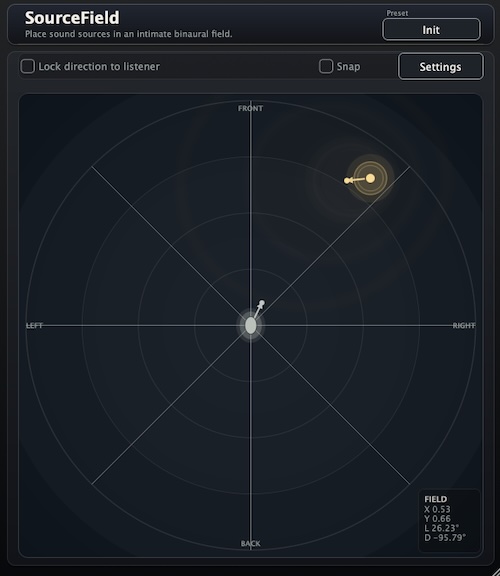Open the Settings panel
The width and height of the screenshot is (500, 576).
[x=440, y=66]
